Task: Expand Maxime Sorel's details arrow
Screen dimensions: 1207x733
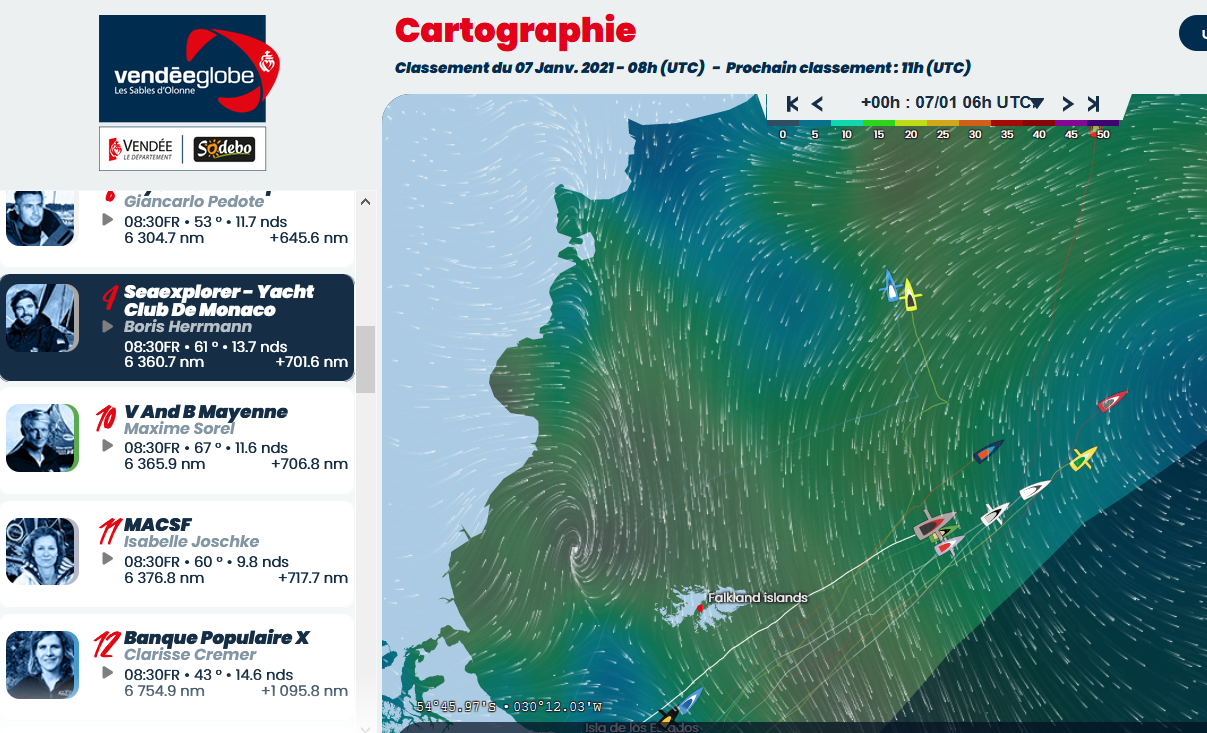Action: (108, 445)
